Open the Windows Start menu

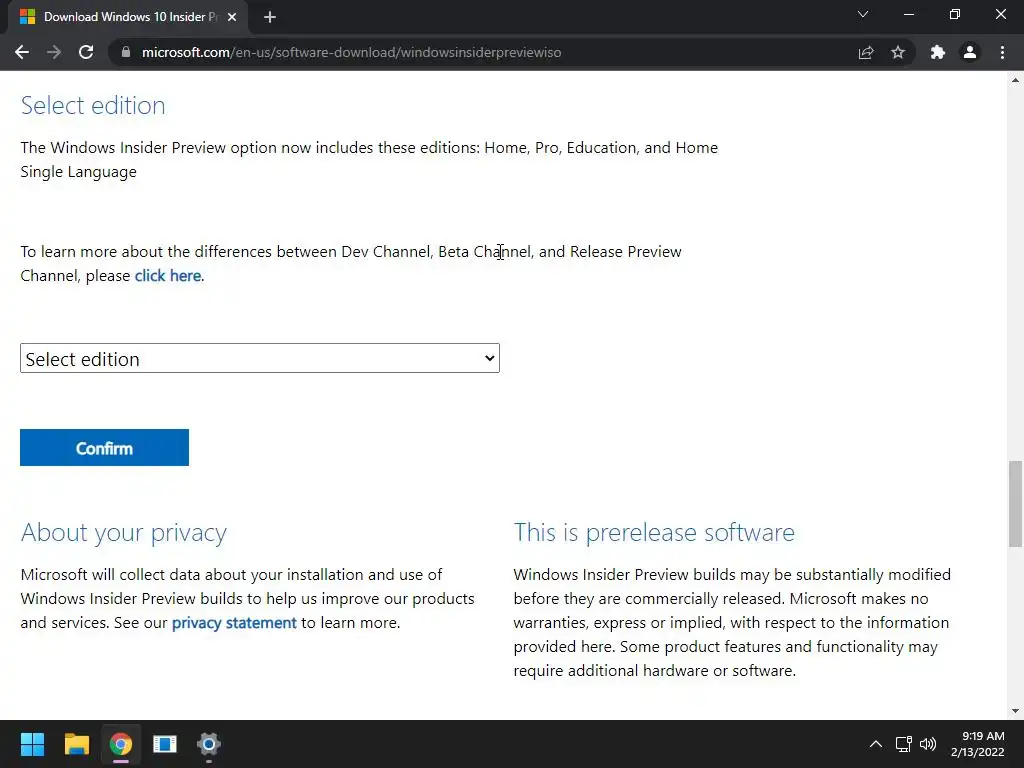click(x=32, y=744)
